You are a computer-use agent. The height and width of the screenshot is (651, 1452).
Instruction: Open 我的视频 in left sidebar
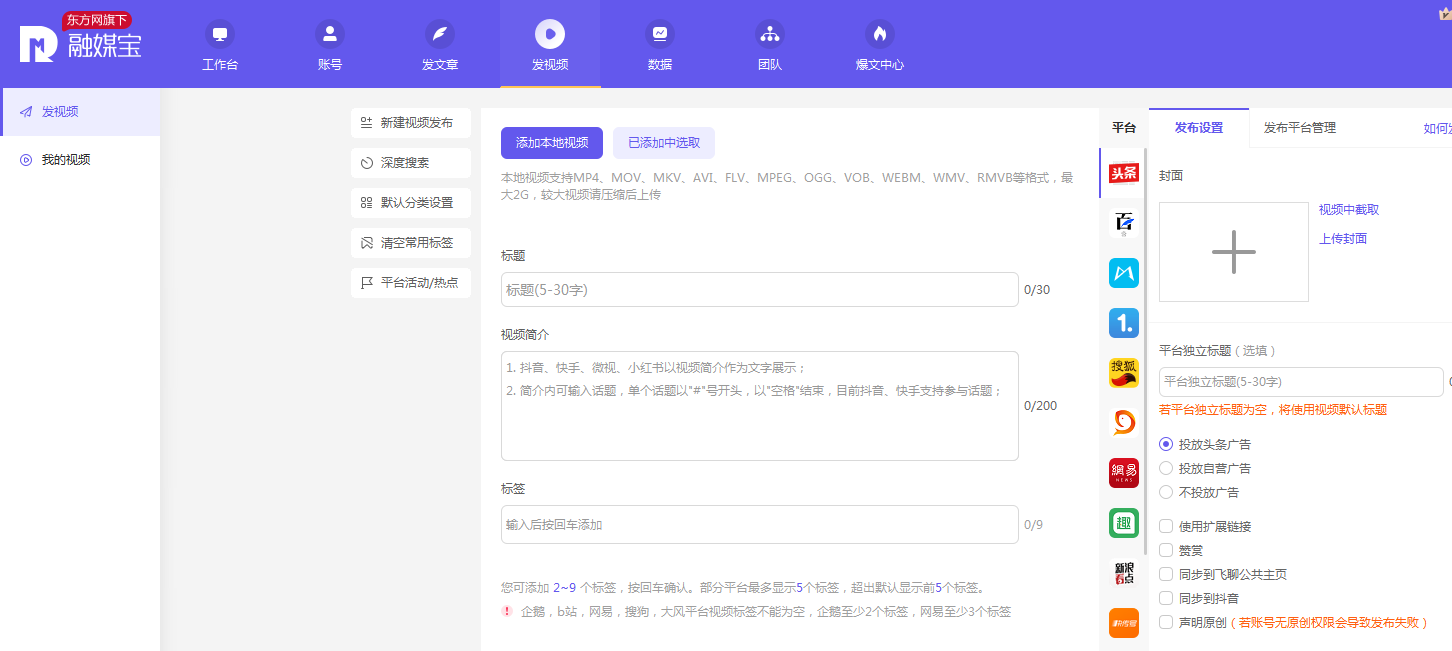click(80, 160)
